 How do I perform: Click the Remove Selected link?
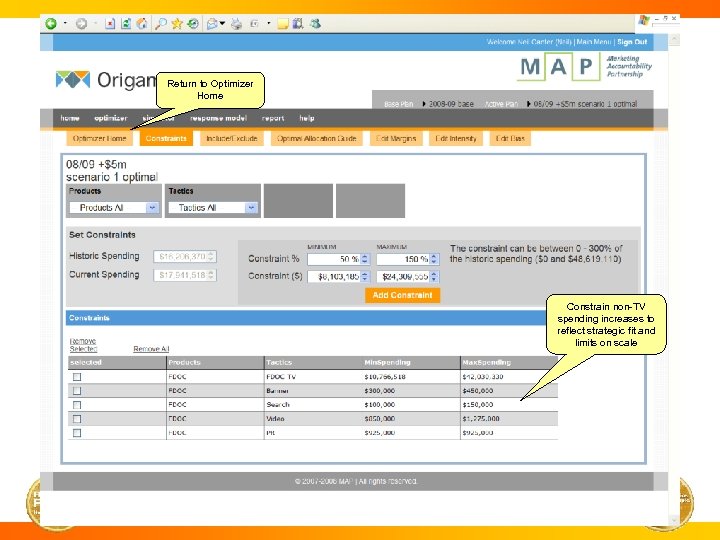83,345
